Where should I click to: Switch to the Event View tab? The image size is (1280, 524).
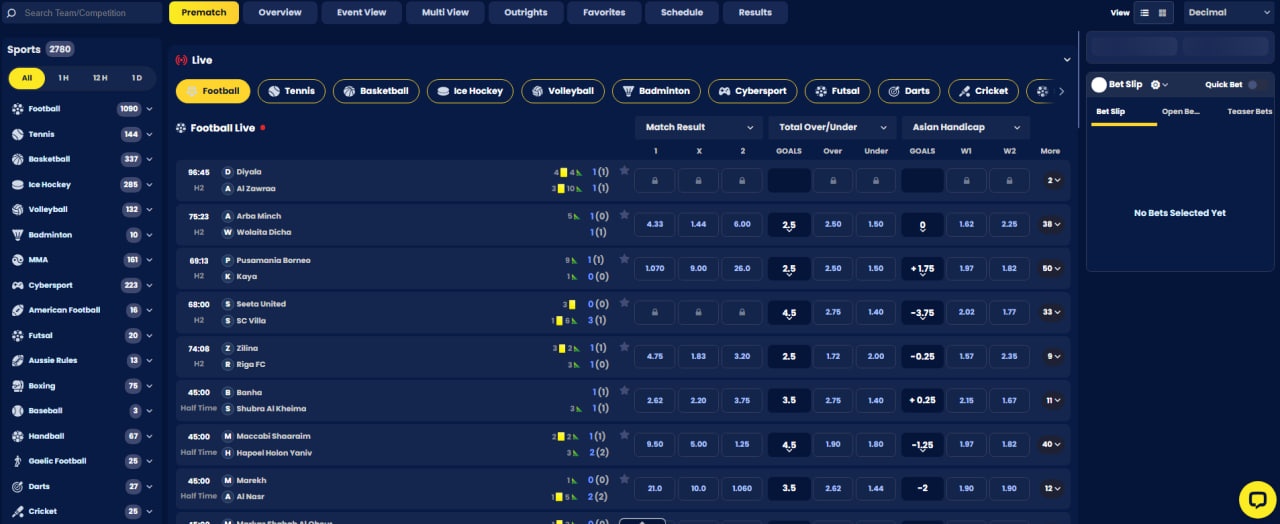363,13
